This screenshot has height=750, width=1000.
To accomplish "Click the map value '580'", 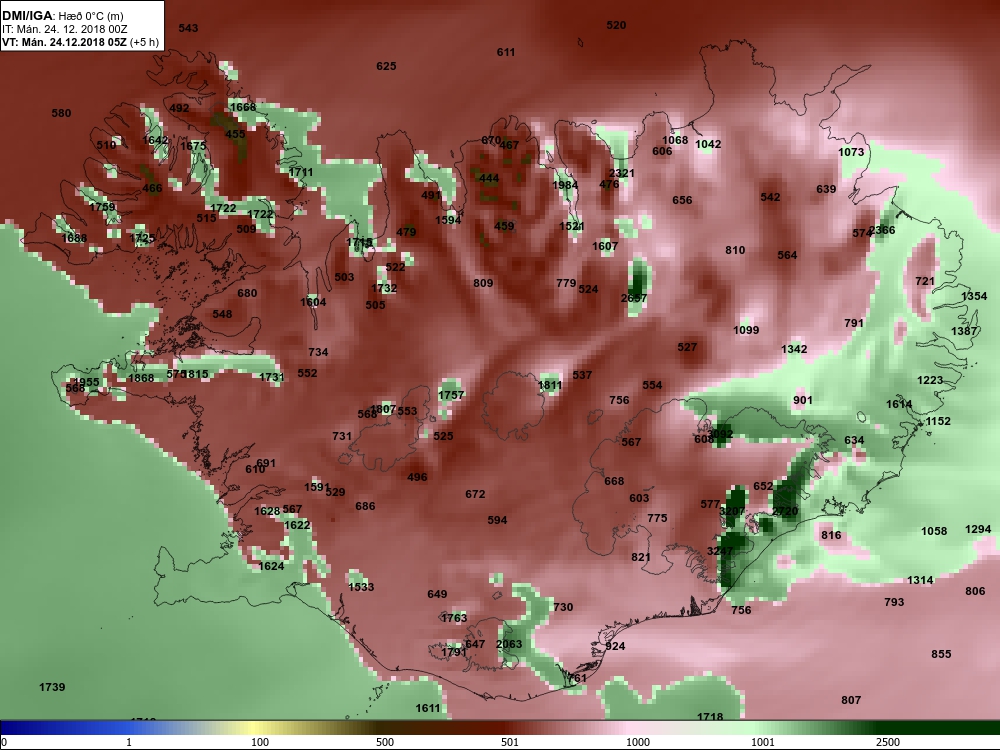I will click(x=61, y=114).
